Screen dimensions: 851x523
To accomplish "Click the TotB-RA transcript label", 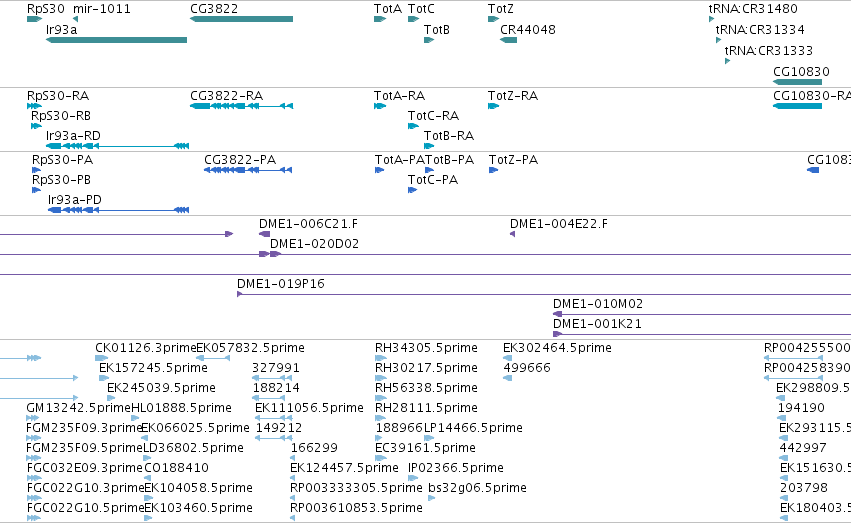I will [x=449, y=136].
